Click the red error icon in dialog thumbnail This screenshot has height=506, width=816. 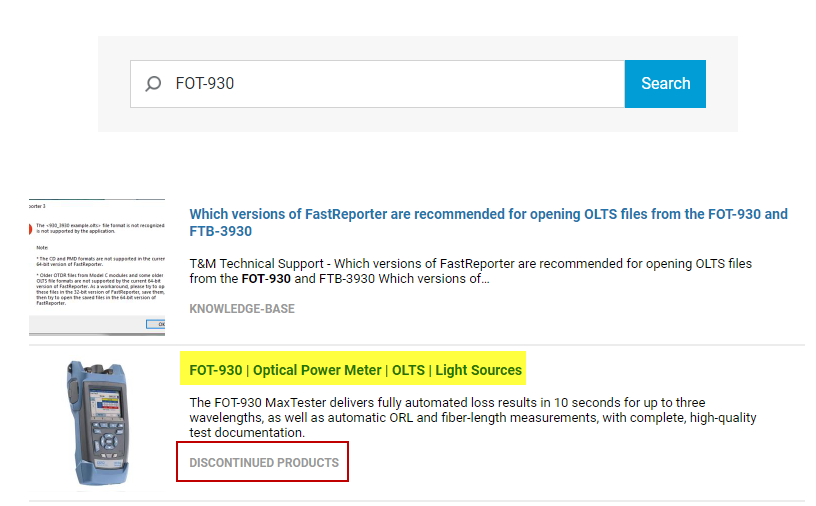[x=30, y=229]
